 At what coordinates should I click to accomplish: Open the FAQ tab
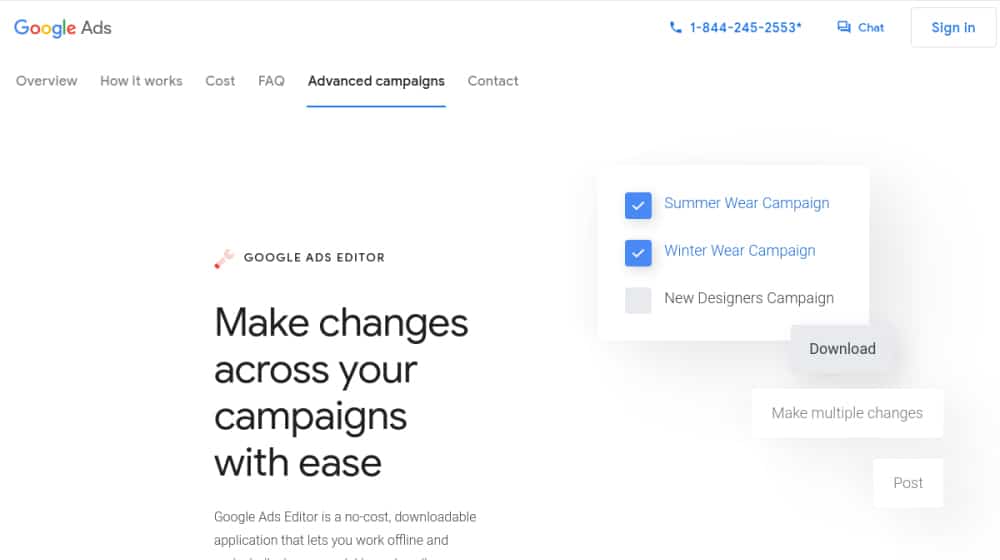(x=271, y=81)
